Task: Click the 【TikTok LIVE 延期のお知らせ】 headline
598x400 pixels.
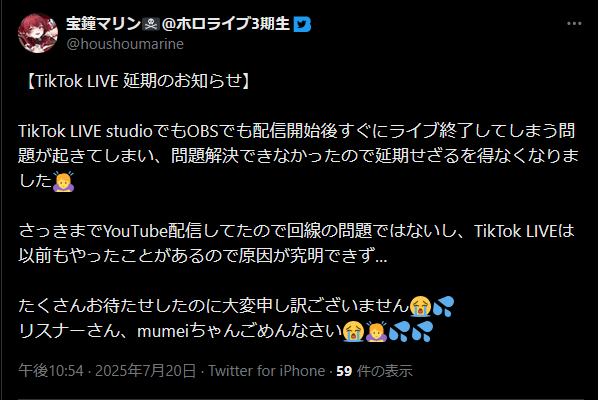Action: [138, 81]
